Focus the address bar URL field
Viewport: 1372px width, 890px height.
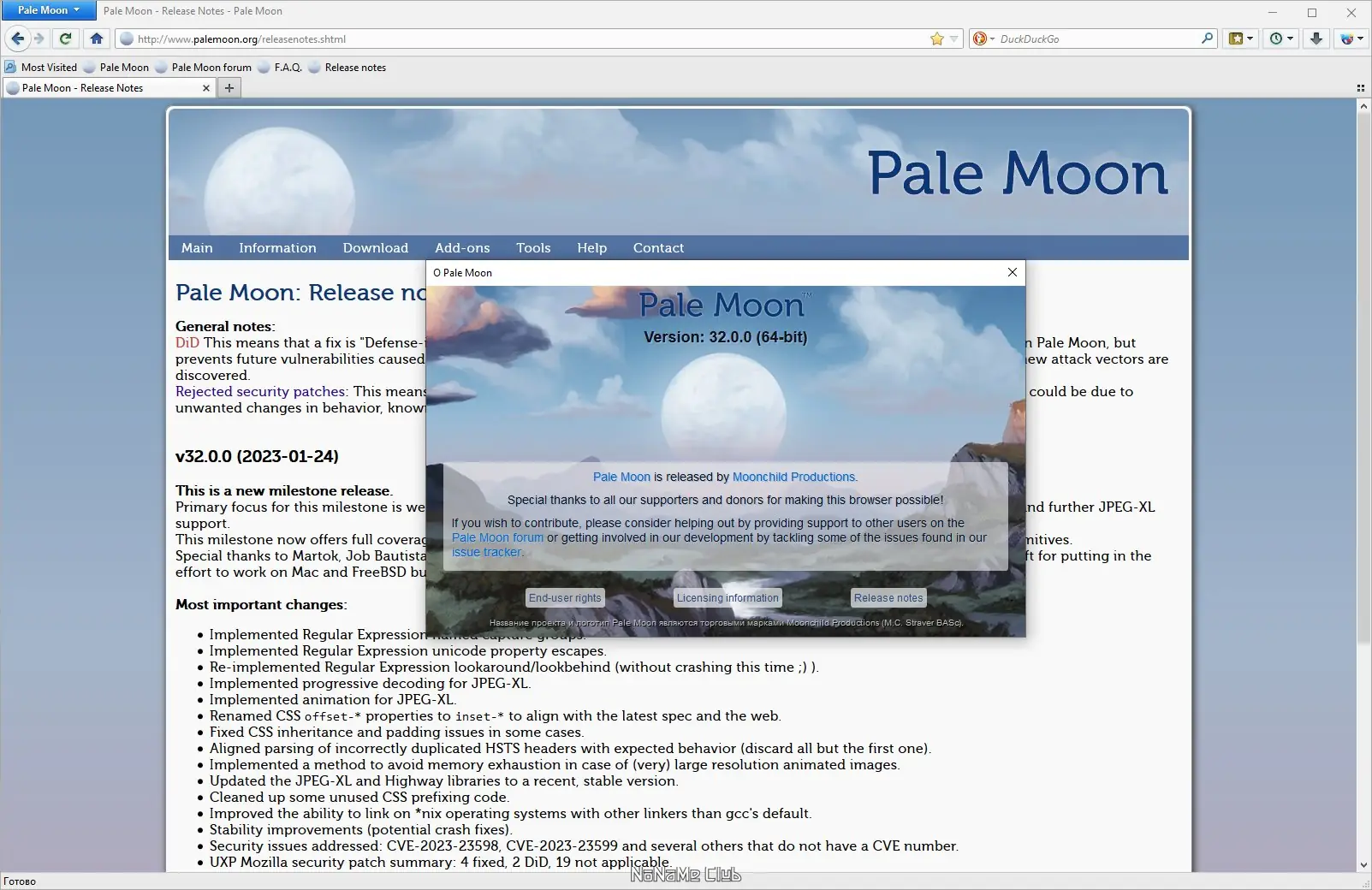pos(531,39)
